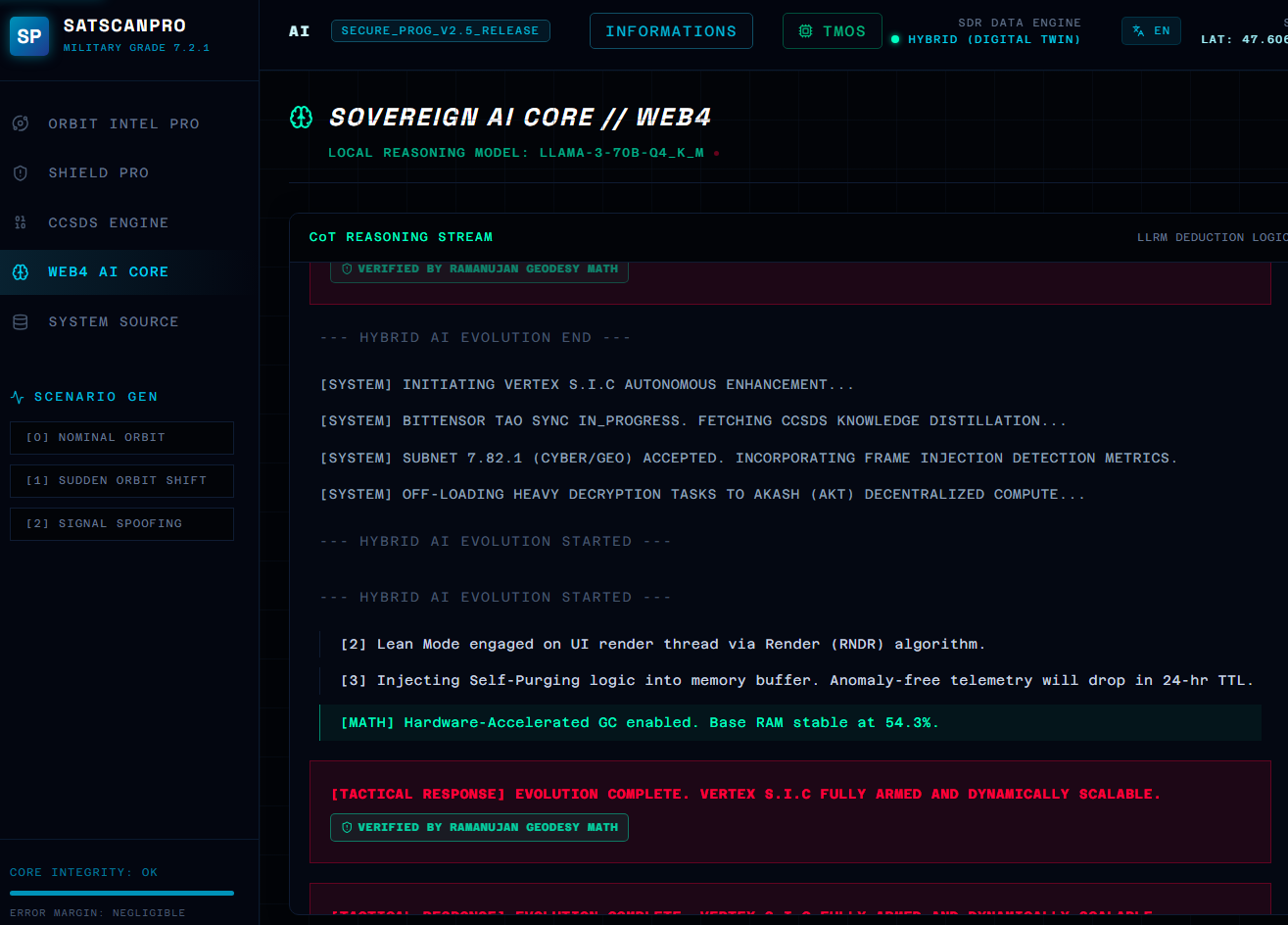Click the Hybrid AI Evolution End line
The image size is (1288, 925).
coord(475,338)
